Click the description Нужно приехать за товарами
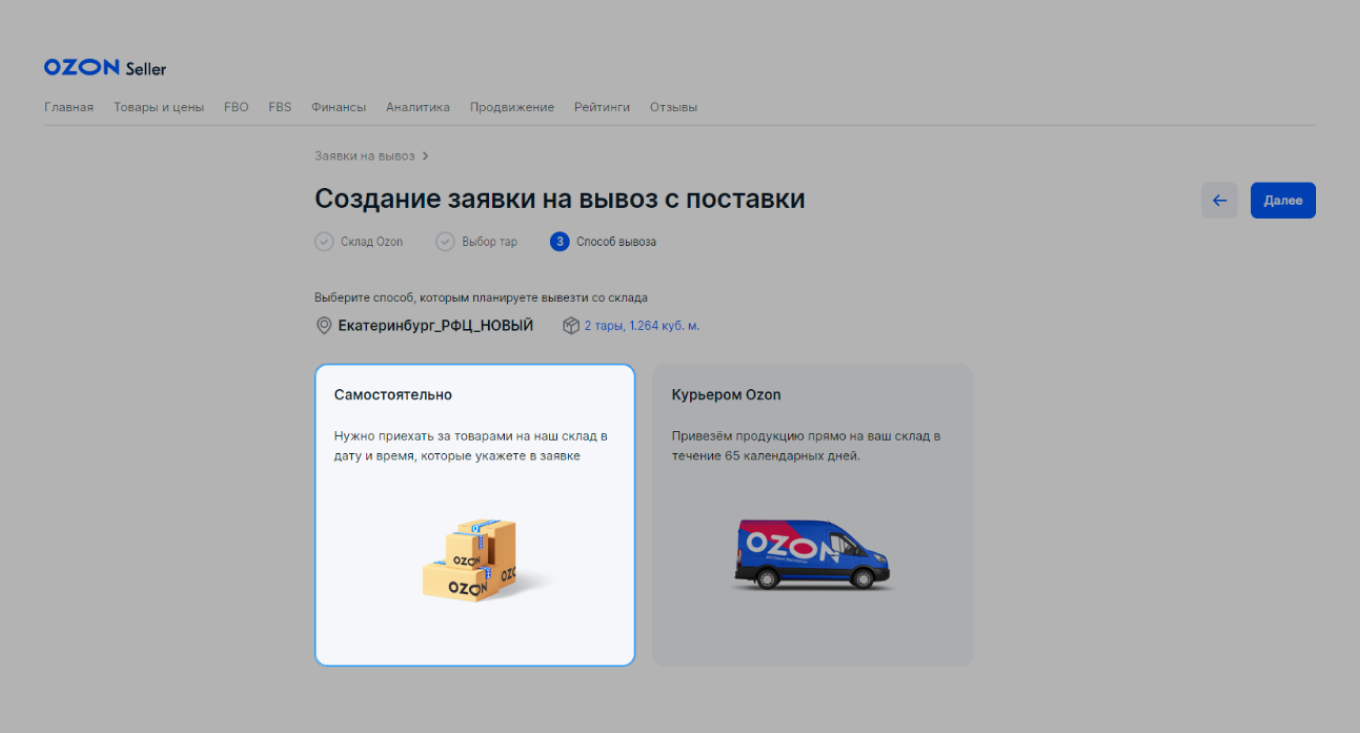The image size is (1360, 733). pyautogui.click(x=471, y=446)
